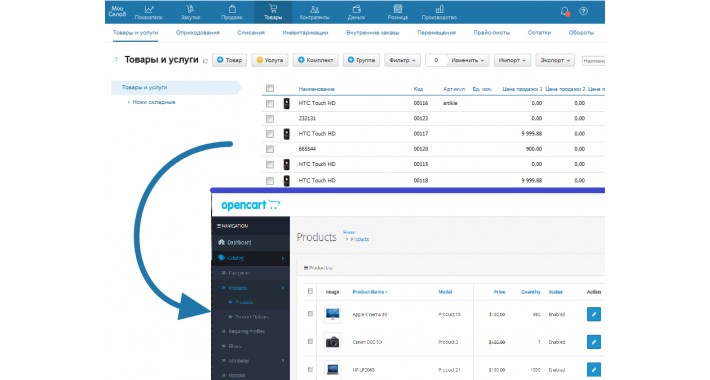Open Dashboard in OpenCart sidebar
Viewport: 710px width, 380px height.
pos(251,242)
